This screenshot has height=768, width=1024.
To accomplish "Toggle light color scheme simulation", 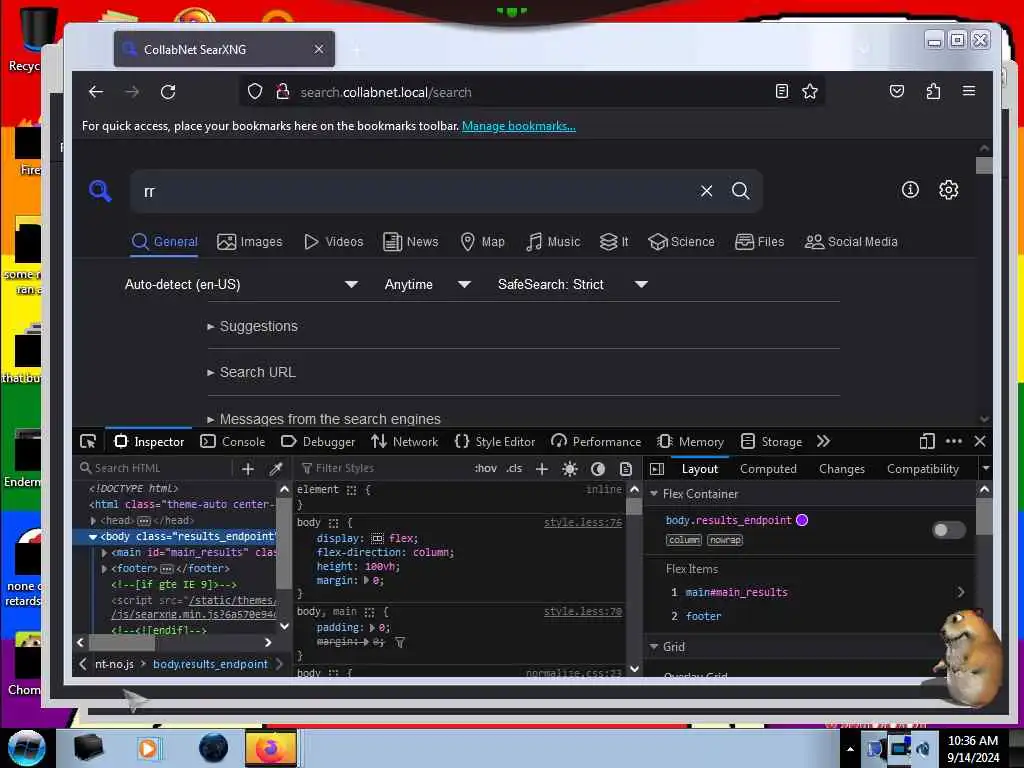I will click(569, 468).
